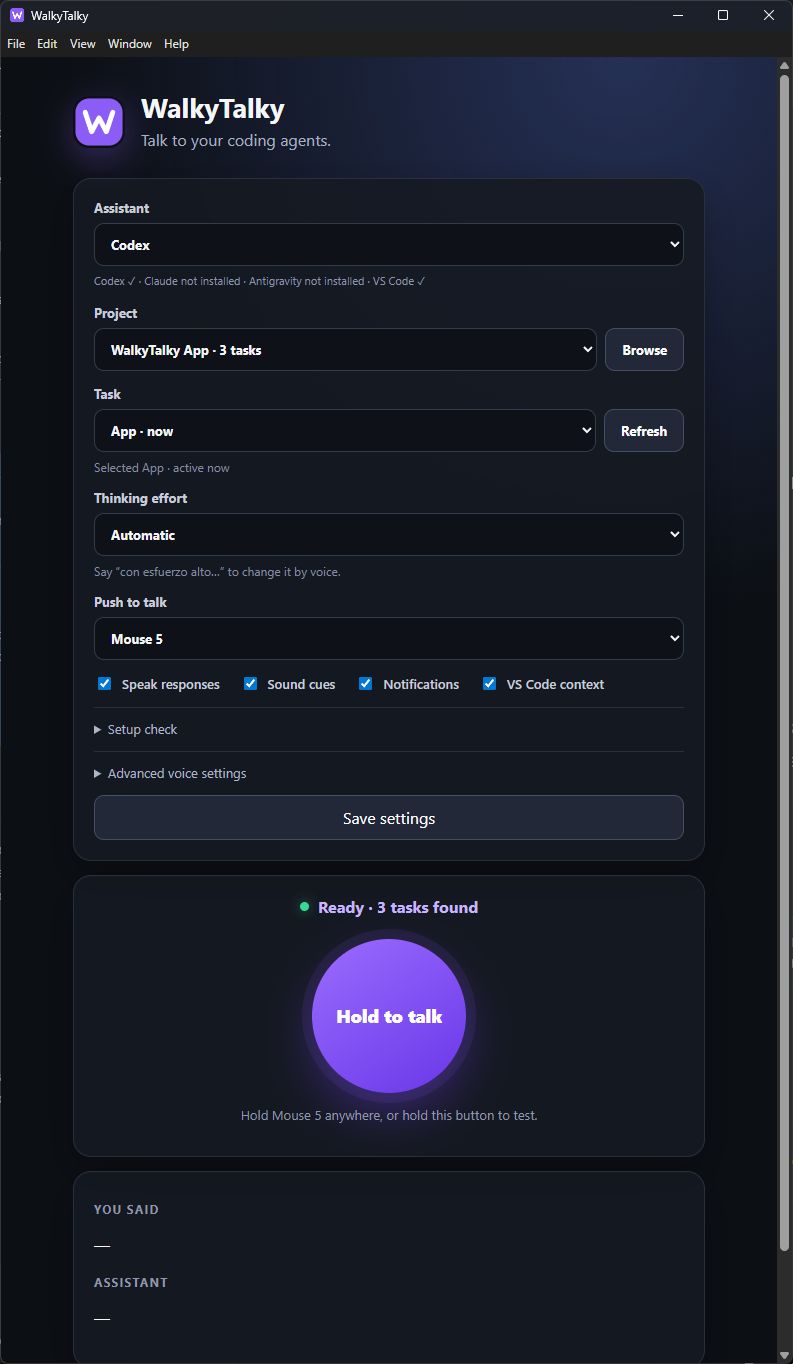Click the 'con esfuerzo alto' hint text

(217, 572)
